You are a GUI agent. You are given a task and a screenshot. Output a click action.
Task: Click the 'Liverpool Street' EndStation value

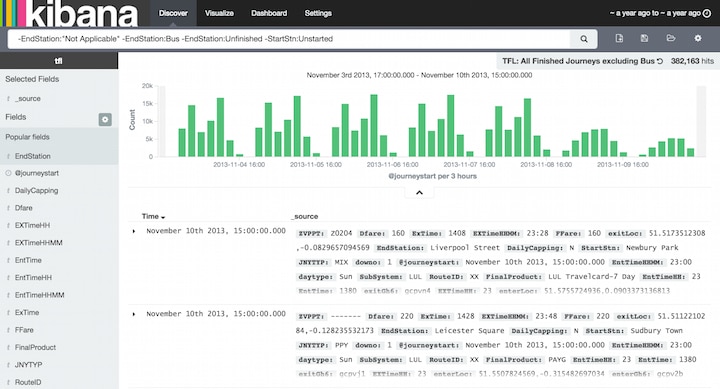pyautogui.click(x=465, y=248)
